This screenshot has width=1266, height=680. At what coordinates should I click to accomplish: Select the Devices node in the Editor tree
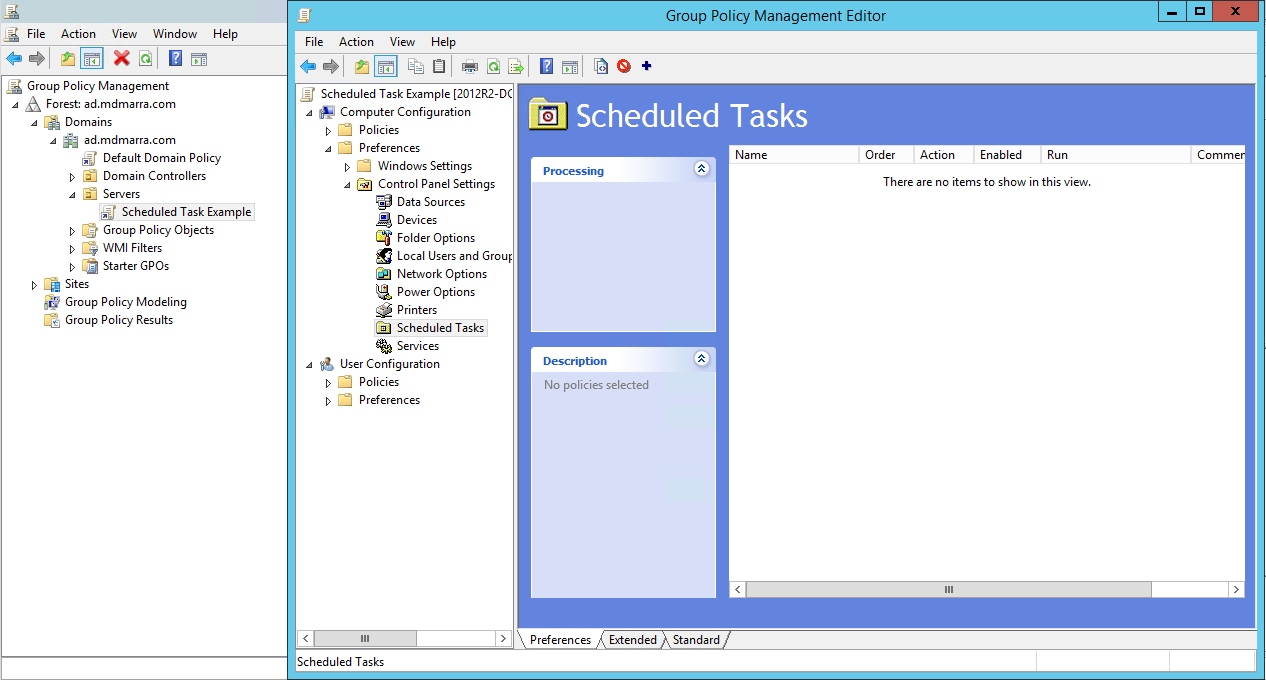click(x=417, y=220)
